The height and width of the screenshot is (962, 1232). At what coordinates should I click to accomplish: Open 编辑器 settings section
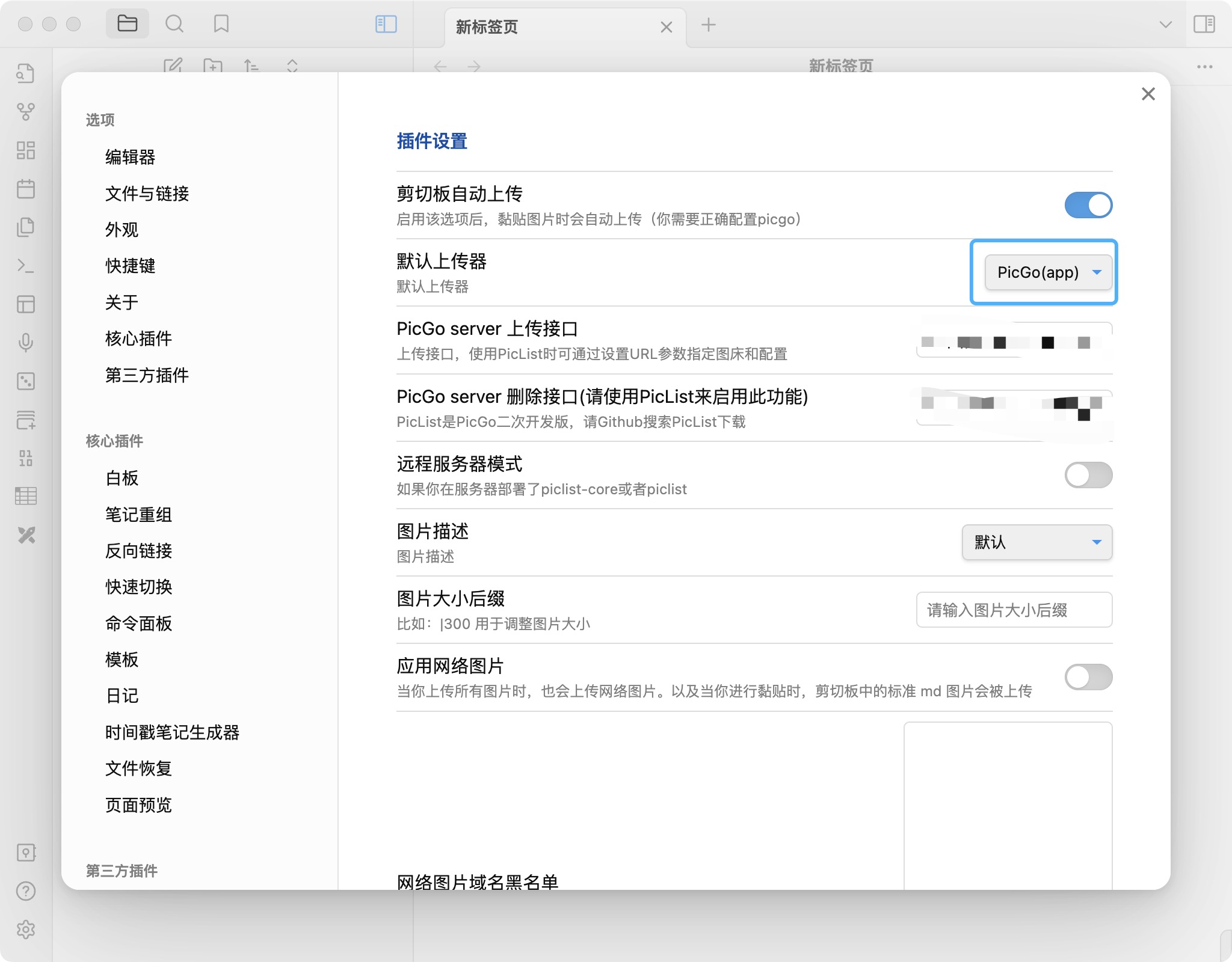(x=130, y=158)
